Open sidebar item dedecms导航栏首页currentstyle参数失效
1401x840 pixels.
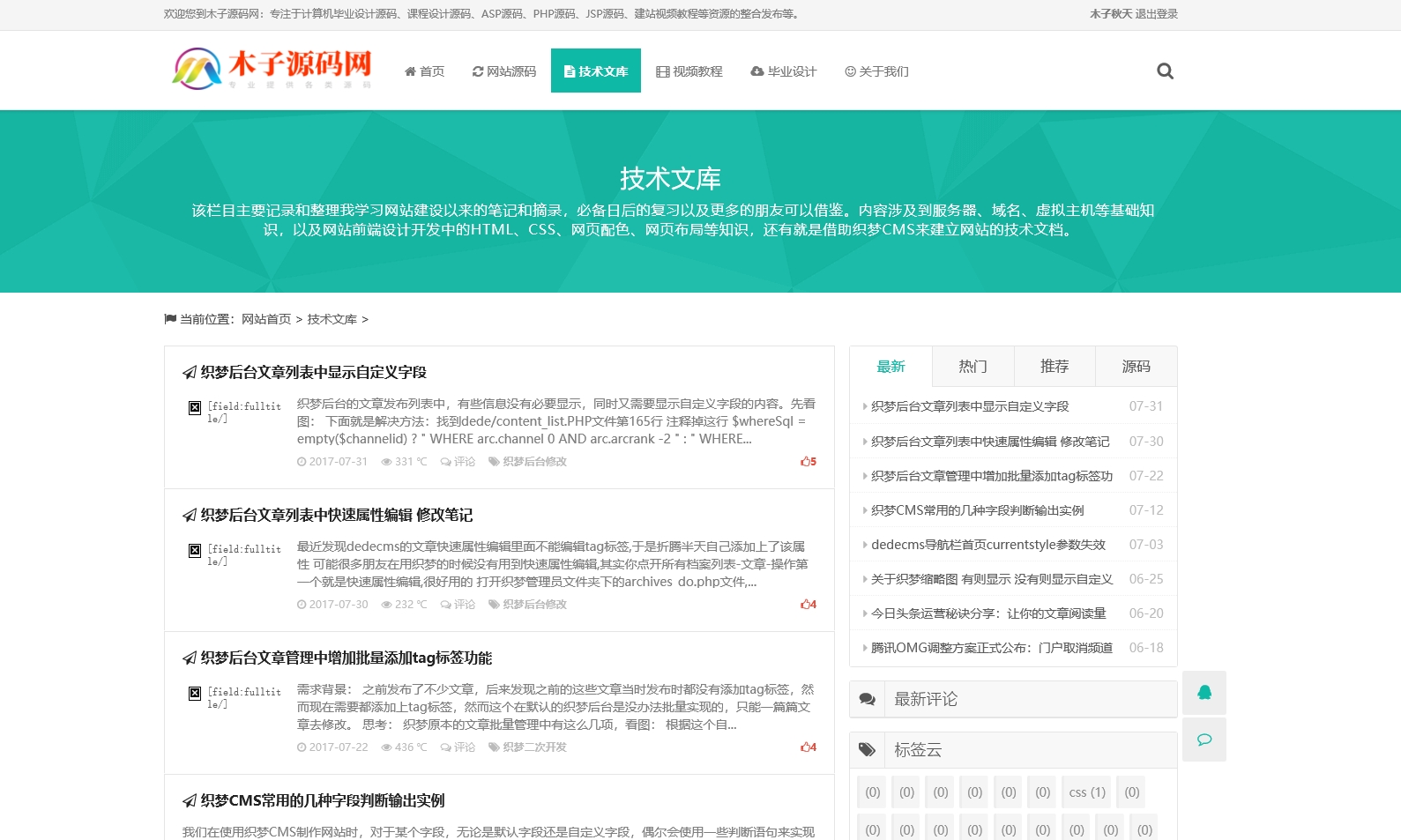click(988, 545)
